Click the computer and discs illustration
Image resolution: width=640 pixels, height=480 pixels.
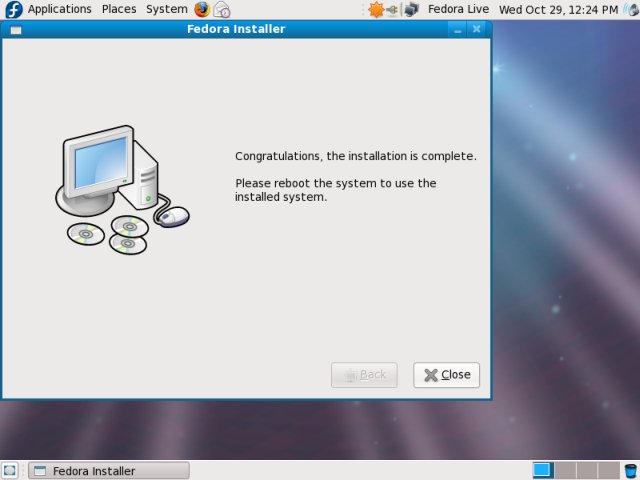pyautogui.click(x=122, y=190)
